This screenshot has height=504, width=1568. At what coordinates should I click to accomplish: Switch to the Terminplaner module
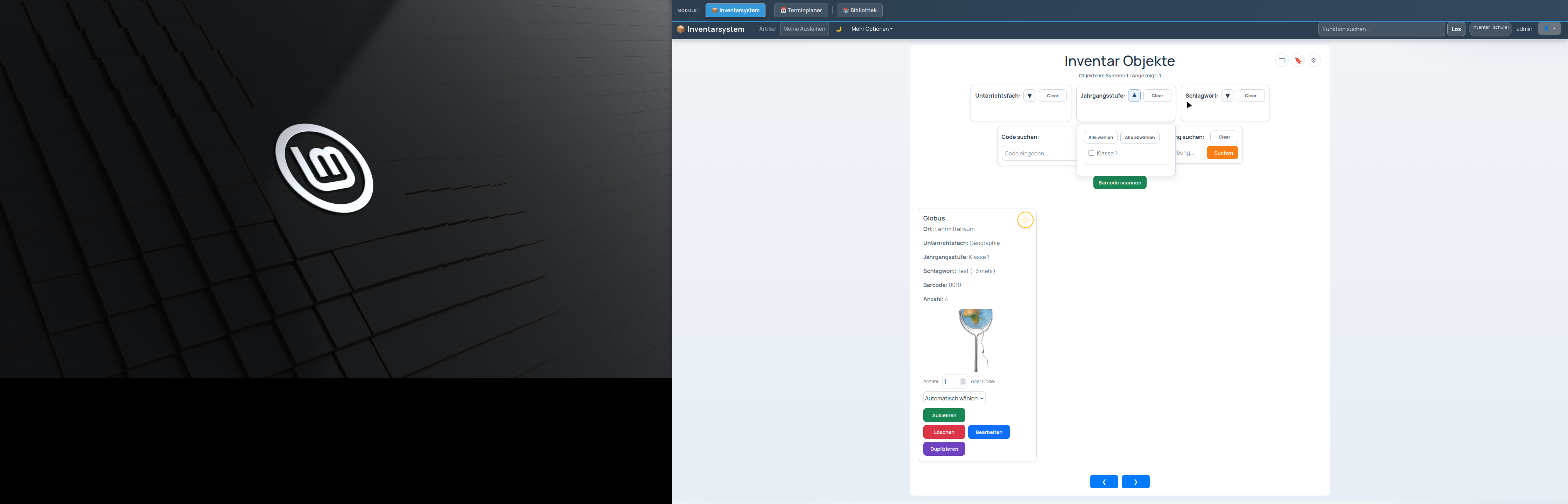(x=801, y=10)
